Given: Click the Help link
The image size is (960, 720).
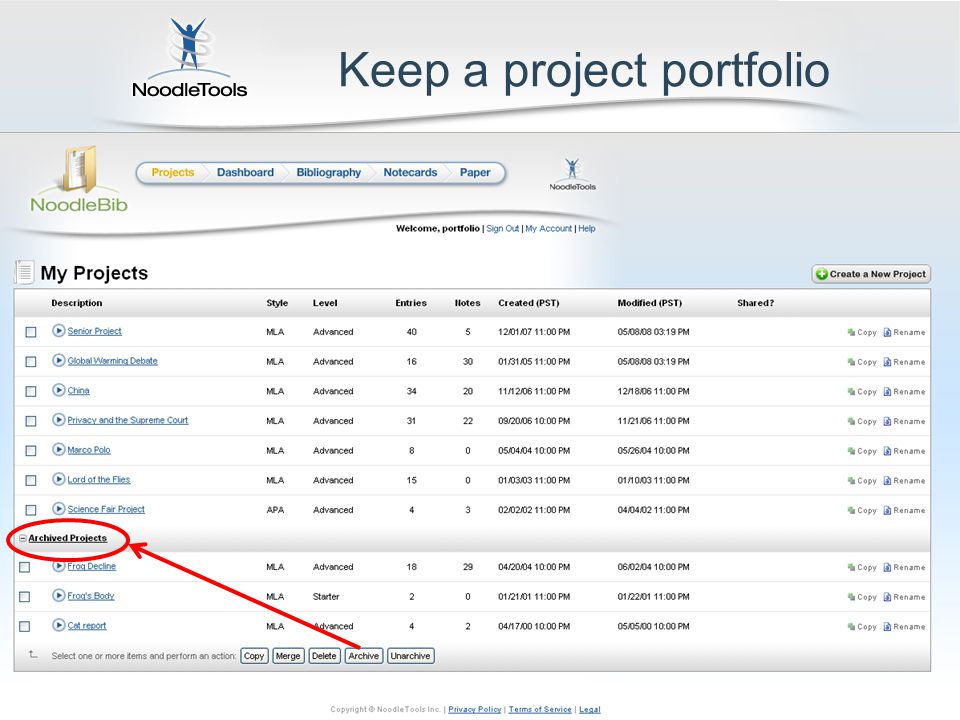Looking at the screenshot, I should click(587, 228).
